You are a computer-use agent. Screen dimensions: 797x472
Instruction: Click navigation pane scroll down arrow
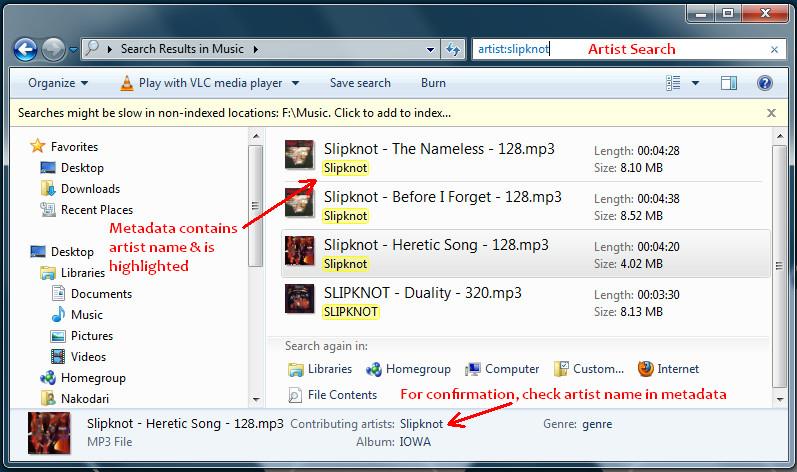pyautogui.click(x=256, y=400)
